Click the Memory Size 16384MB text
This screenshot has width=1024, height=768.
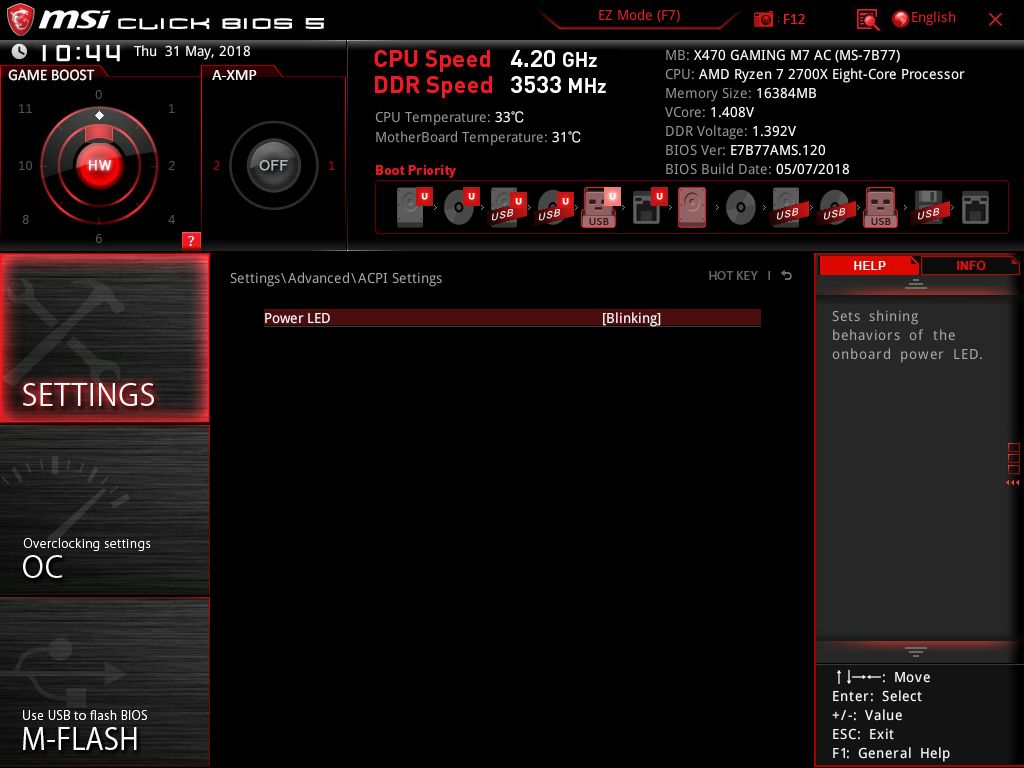(x=741, y=93)
